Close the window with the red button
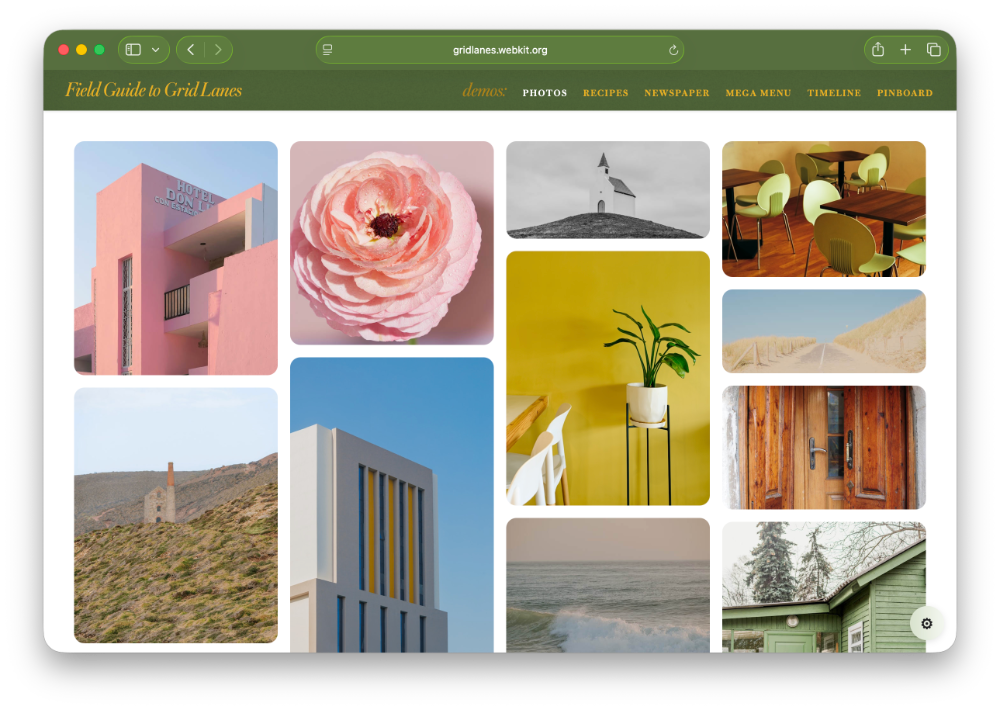 pyautogui.click(x=64, y=50)
